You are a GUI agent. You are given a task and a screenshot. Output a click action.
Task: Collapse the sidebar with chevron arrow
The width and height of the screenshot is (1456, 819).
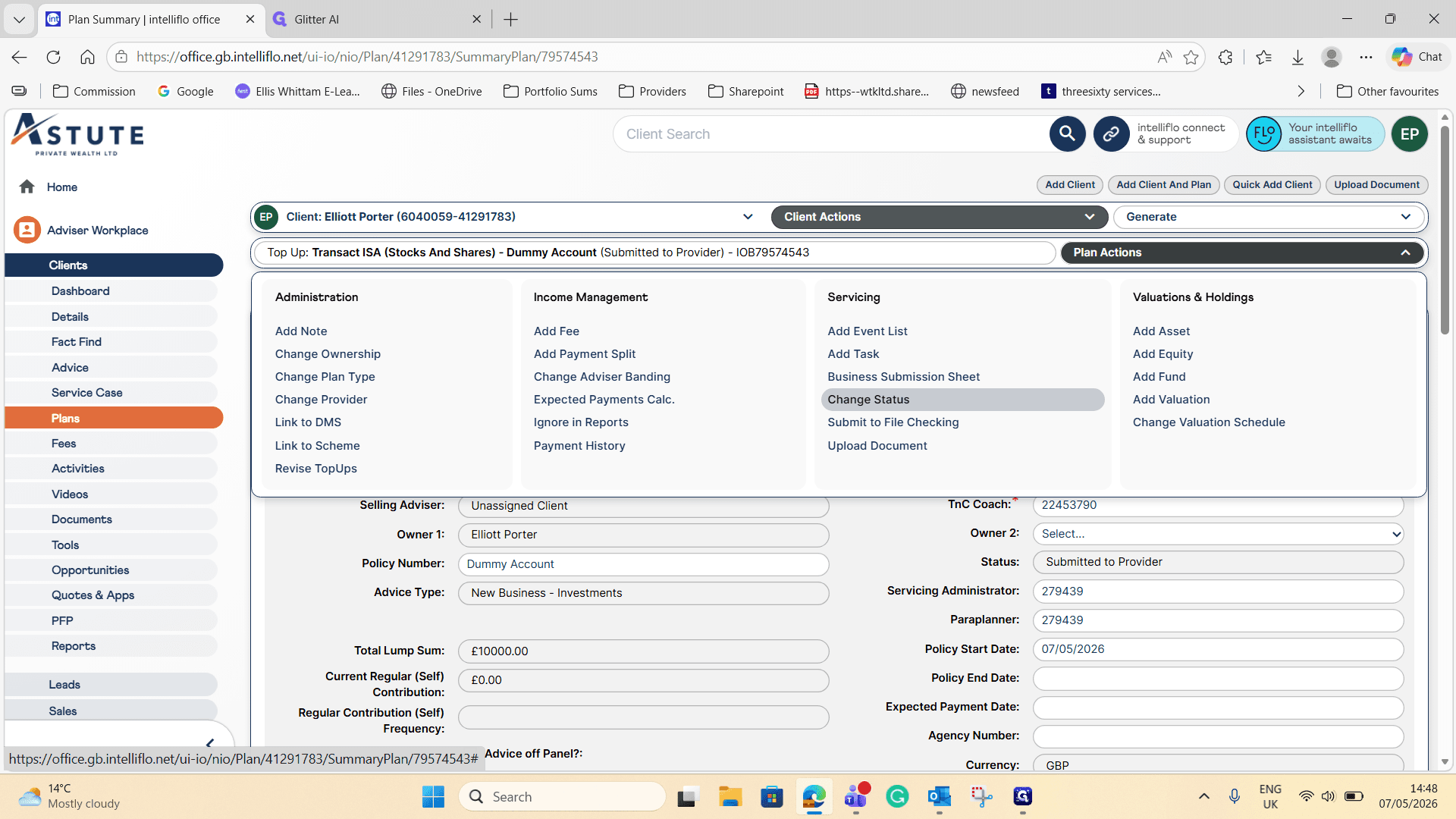[x=210, y=743]
